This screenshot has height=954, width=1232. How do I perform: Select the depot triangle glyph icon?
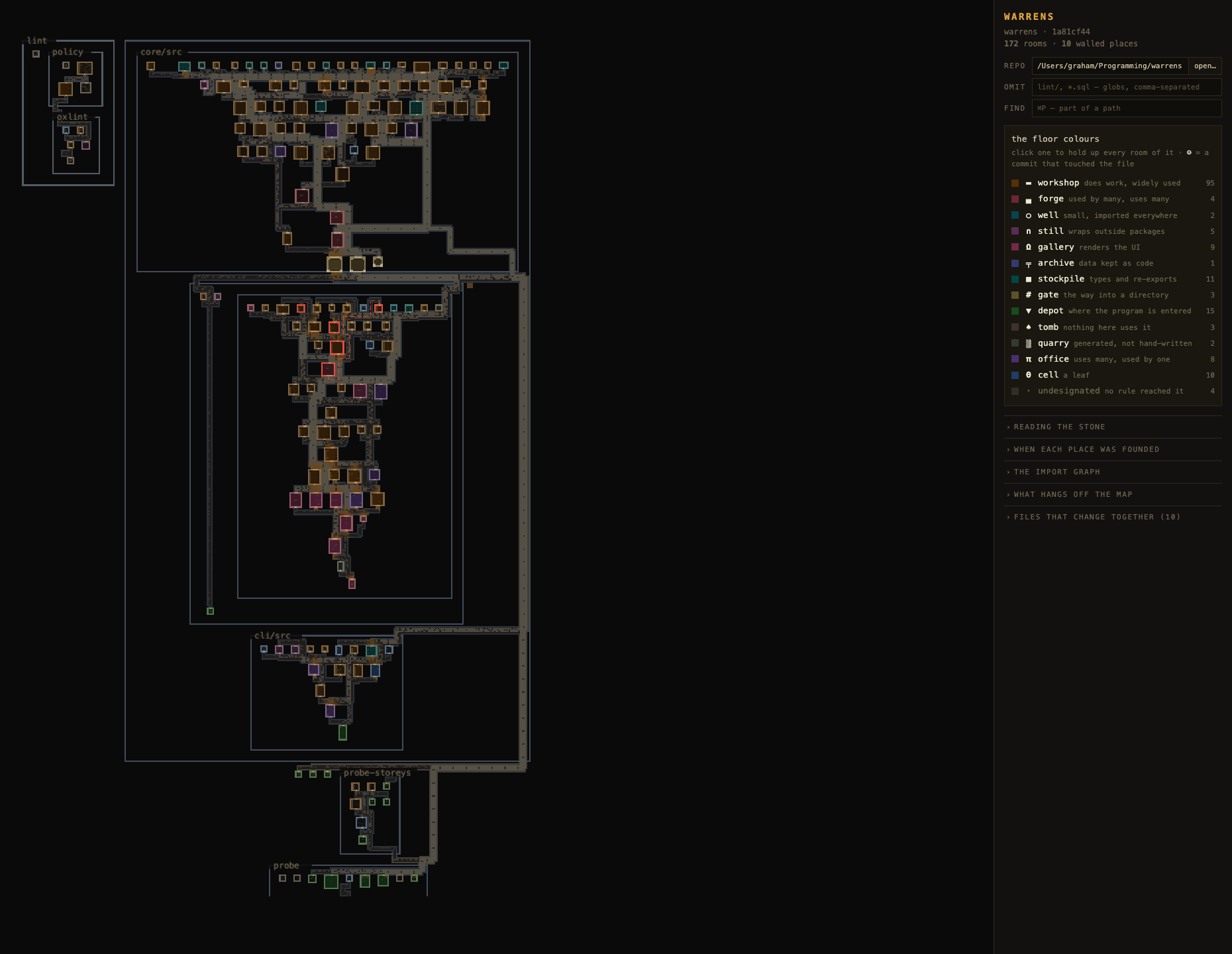(x=1029, y=311)
